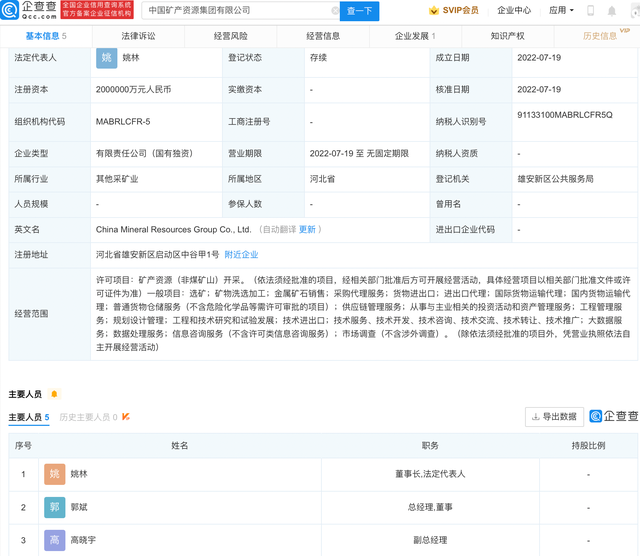Switch to 历史信息 tab
Image resolution: width=640 pixels, height=556 pixels.
(x=600, y=36)
